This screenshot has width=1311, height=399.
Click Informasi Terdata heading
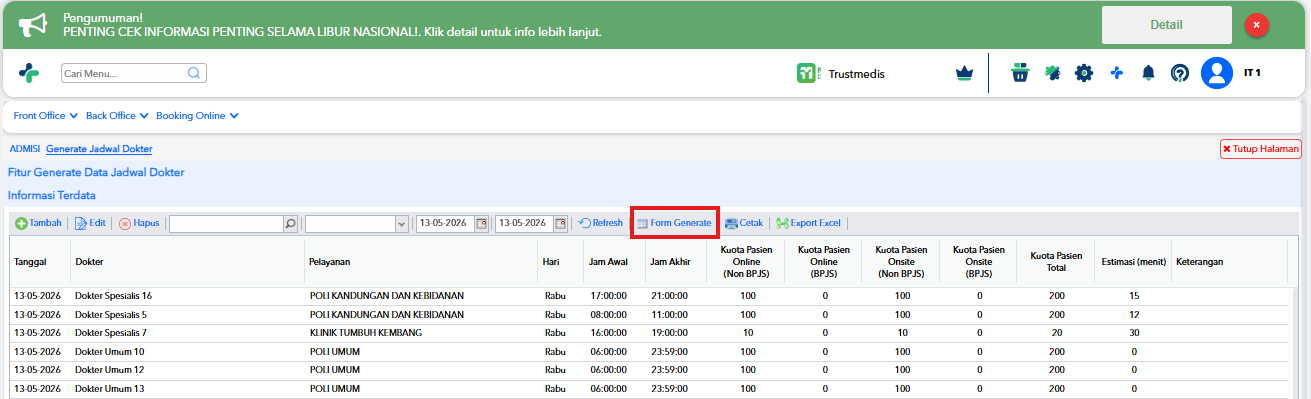pyautogui.click(x=52, y=195)
